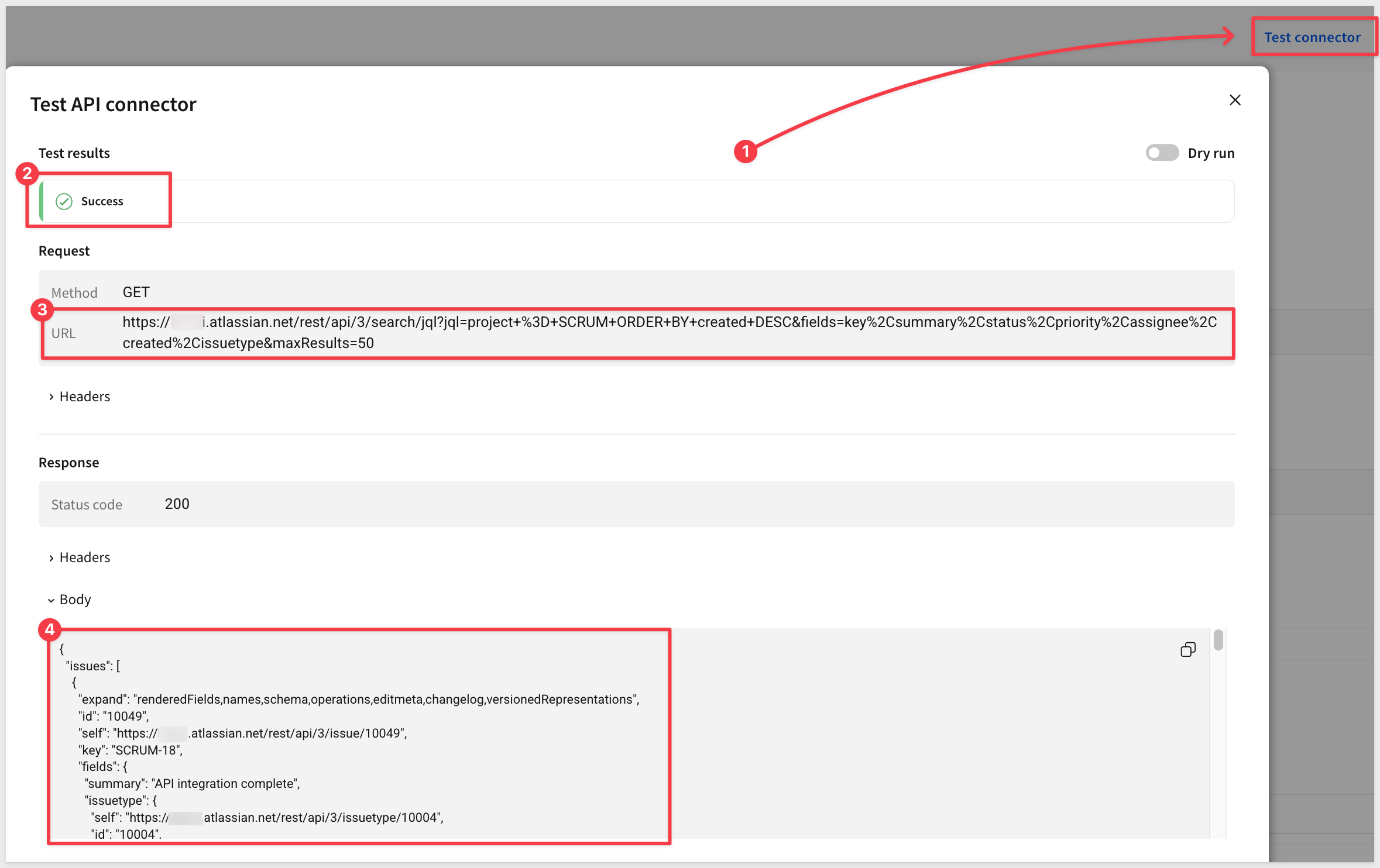Screen dimensions: 1380x868
Task: Click the status code 200 value
Action: (177, 504)
